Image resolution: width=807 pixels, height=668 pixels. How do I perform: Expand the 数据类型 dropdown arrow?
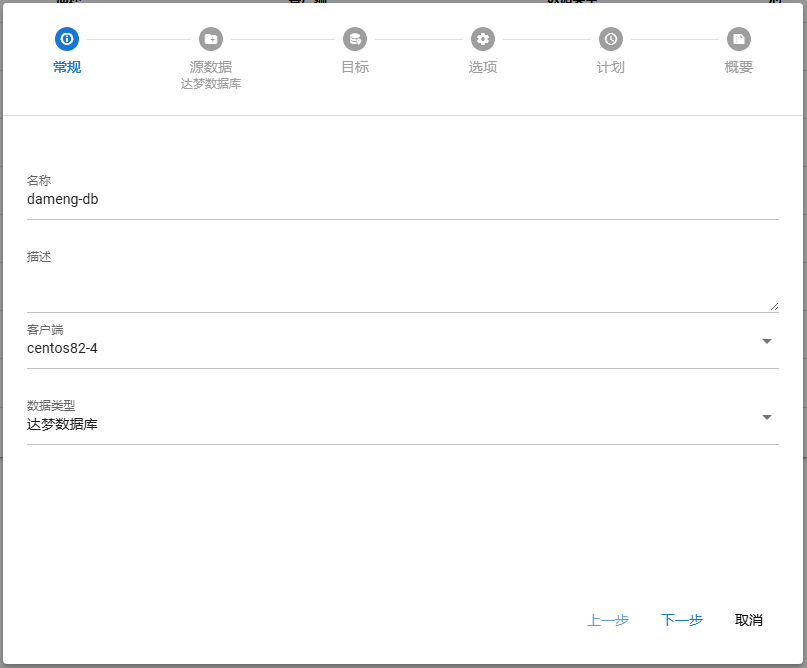pyautogui.click(x=767, y=417)
